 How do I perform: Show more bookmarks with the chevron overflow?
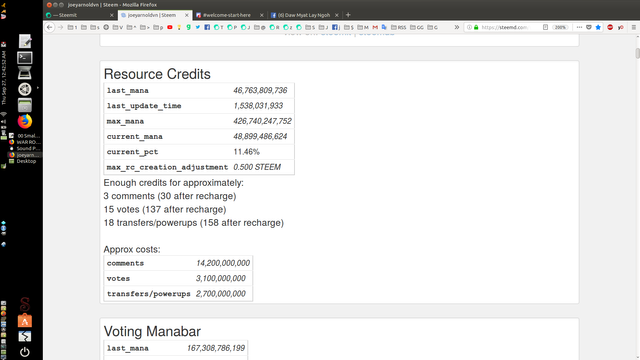click(x=457, y=27)
